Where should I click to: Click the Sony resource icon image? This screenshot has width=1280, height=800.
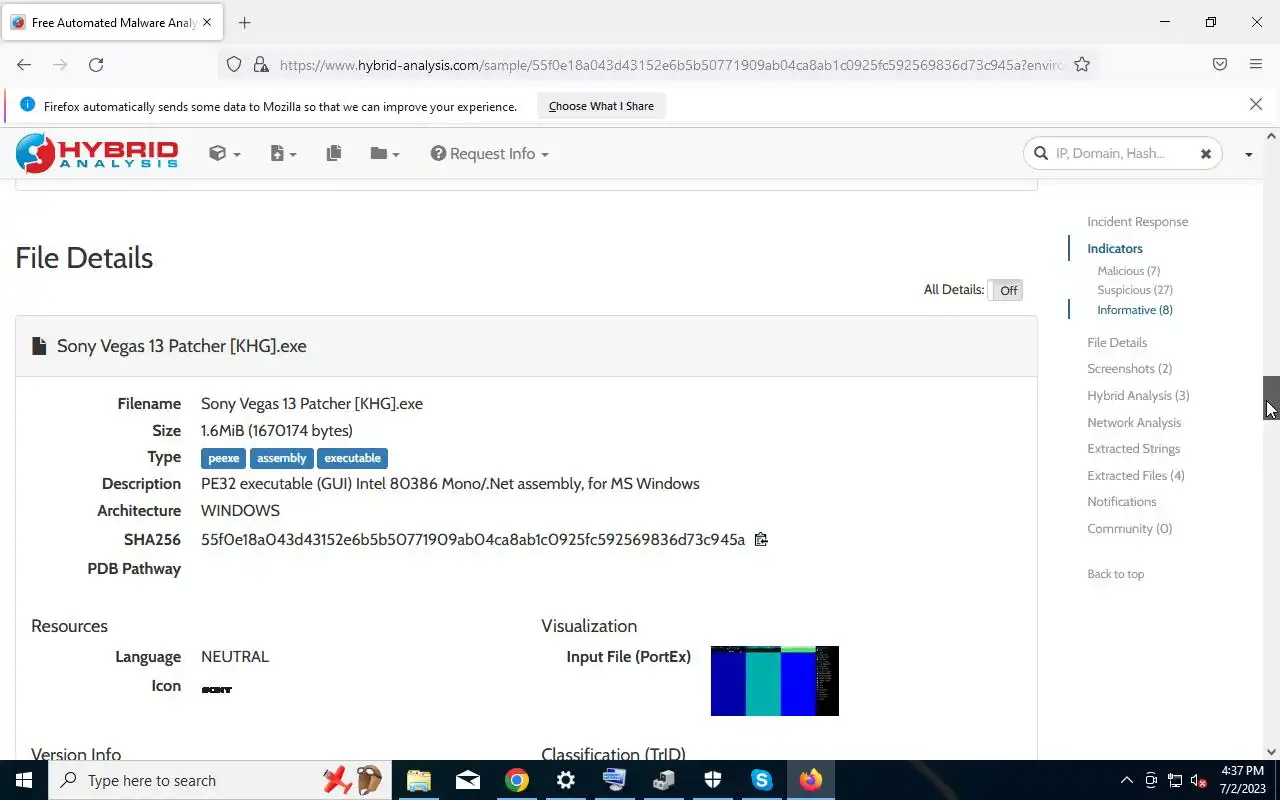click(216, 689)
